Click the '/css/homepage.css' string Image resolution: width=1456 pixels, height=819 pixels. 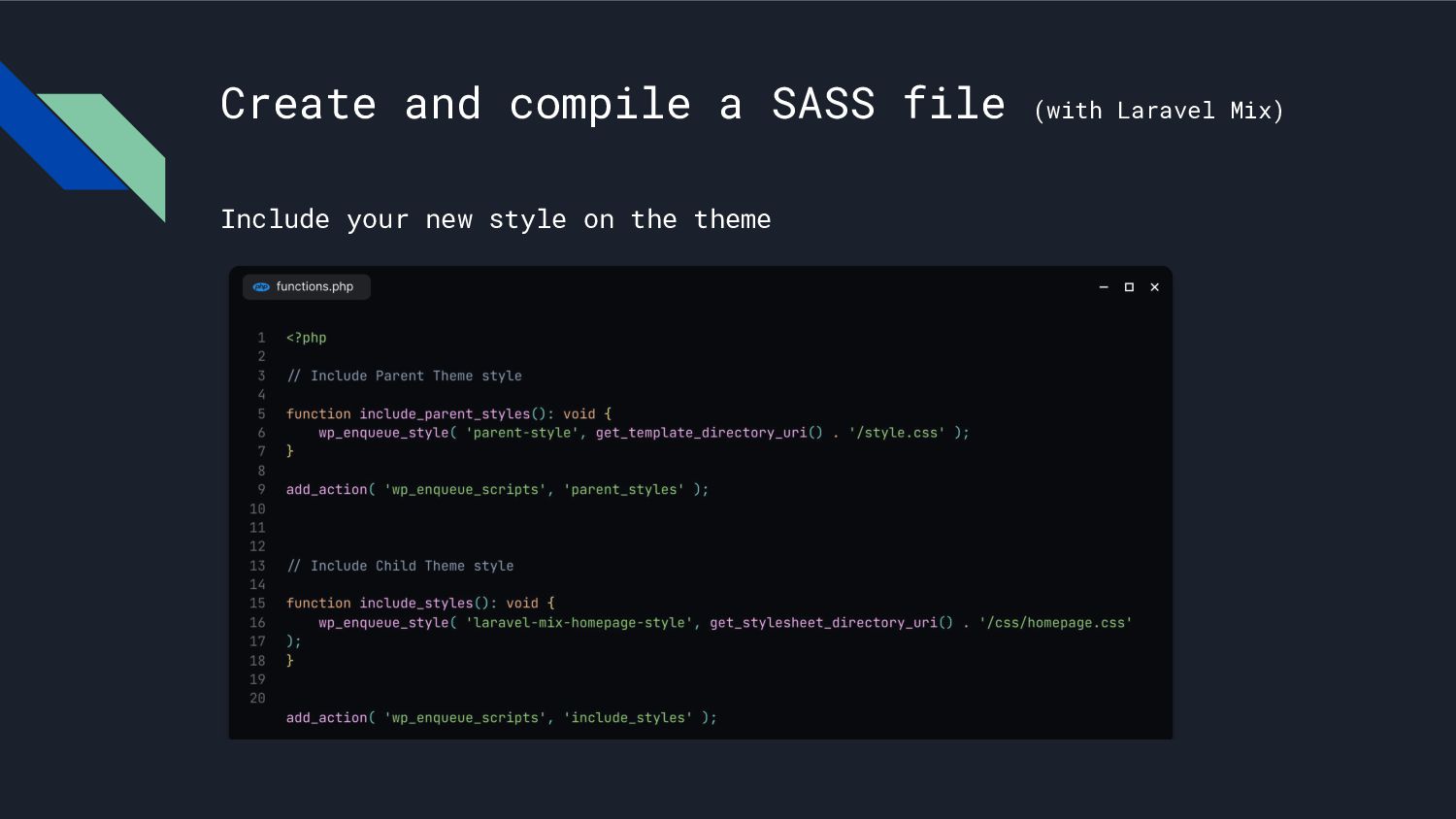1055,623
